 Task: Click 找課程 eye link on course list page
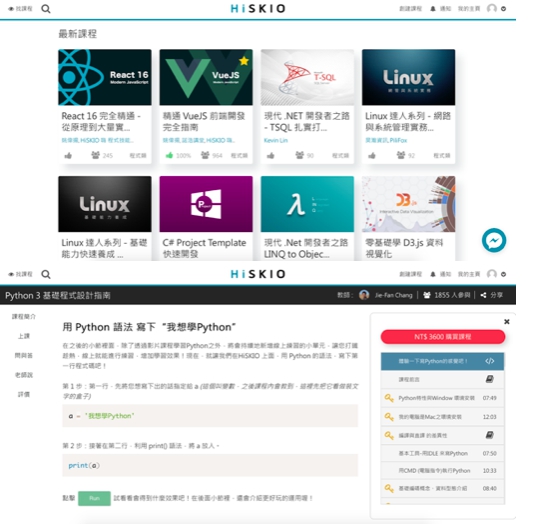coord(20,9)
